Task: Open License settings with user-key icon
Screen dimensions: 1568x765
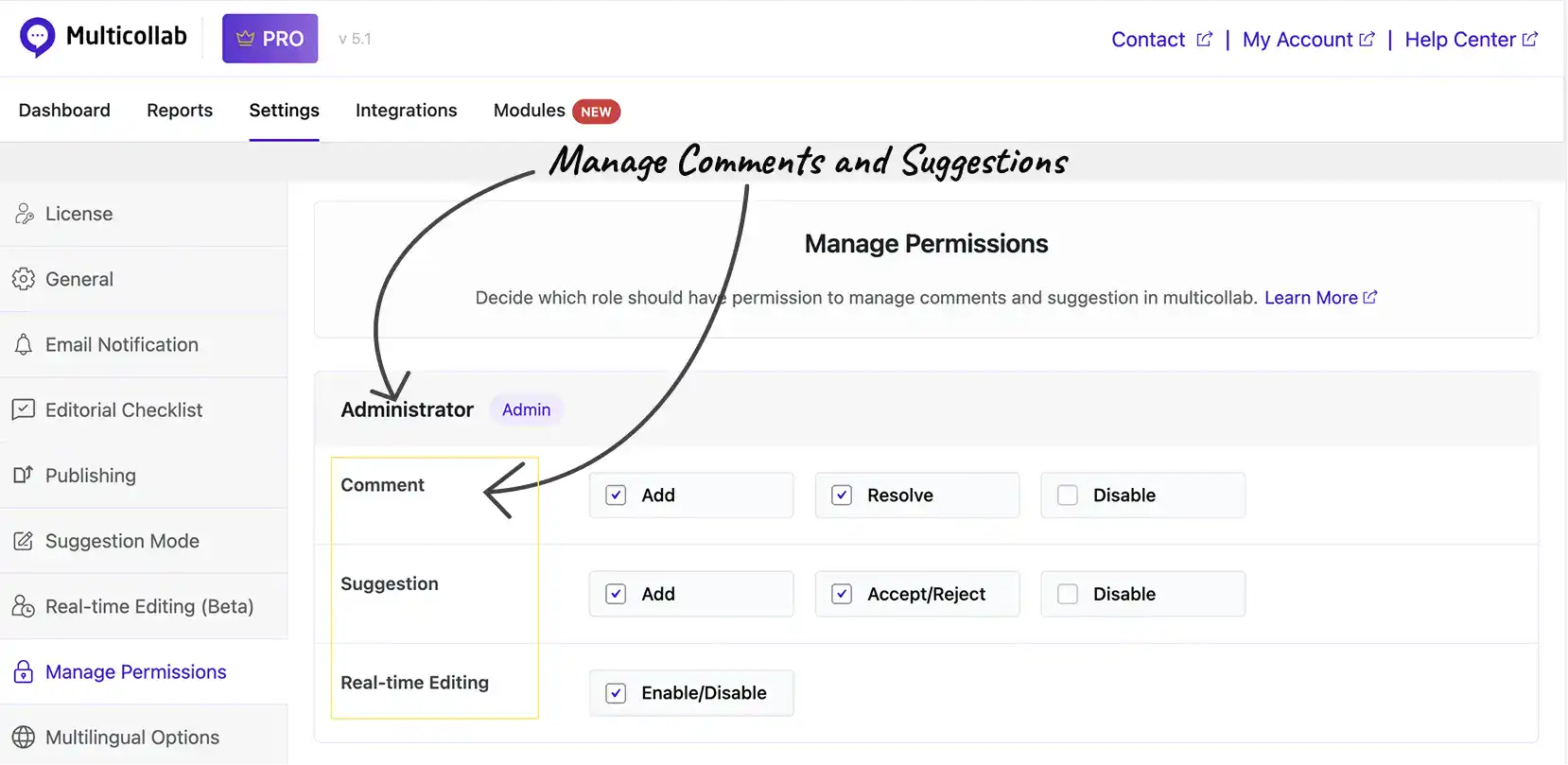Action: pos(24,214)
